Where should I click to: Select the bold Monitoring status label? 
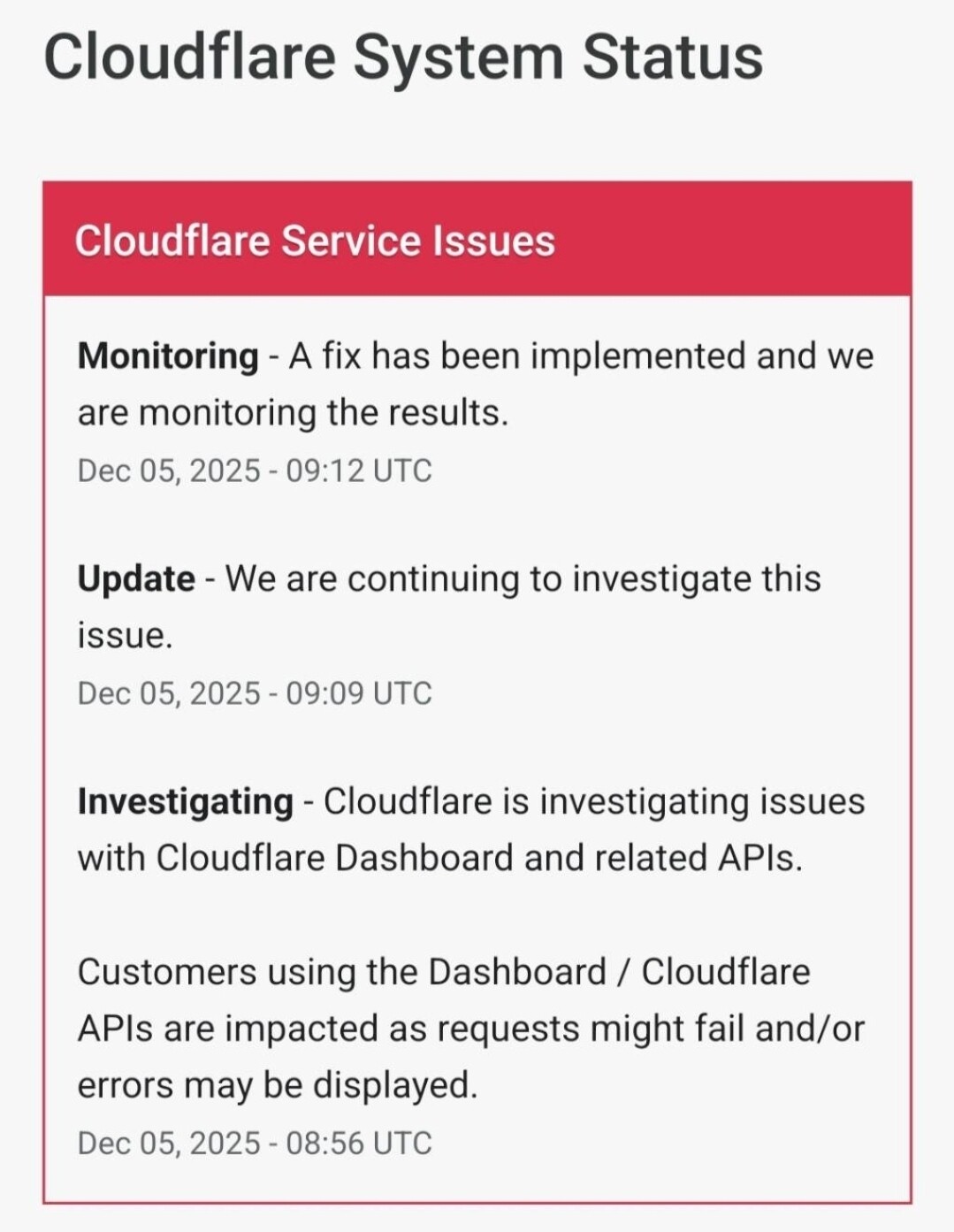168,356
